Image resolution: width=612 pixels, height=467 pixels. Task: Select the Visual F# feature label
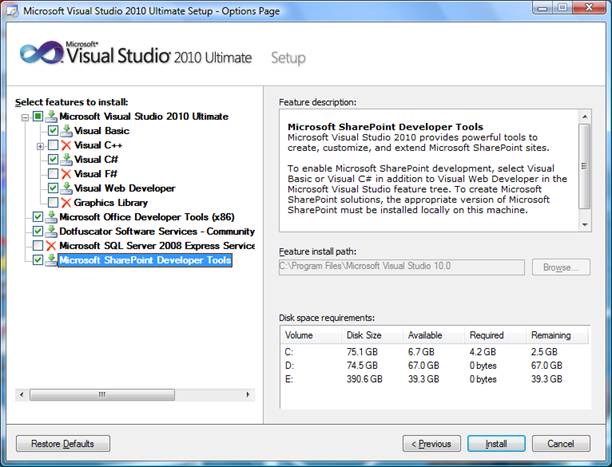[x=95, y=174]
